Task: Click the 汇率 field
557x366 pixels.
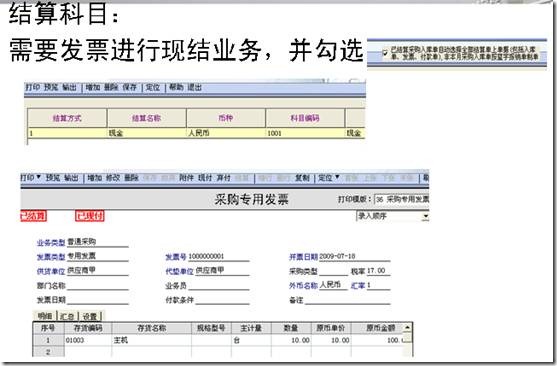Action: click(378, 285)
